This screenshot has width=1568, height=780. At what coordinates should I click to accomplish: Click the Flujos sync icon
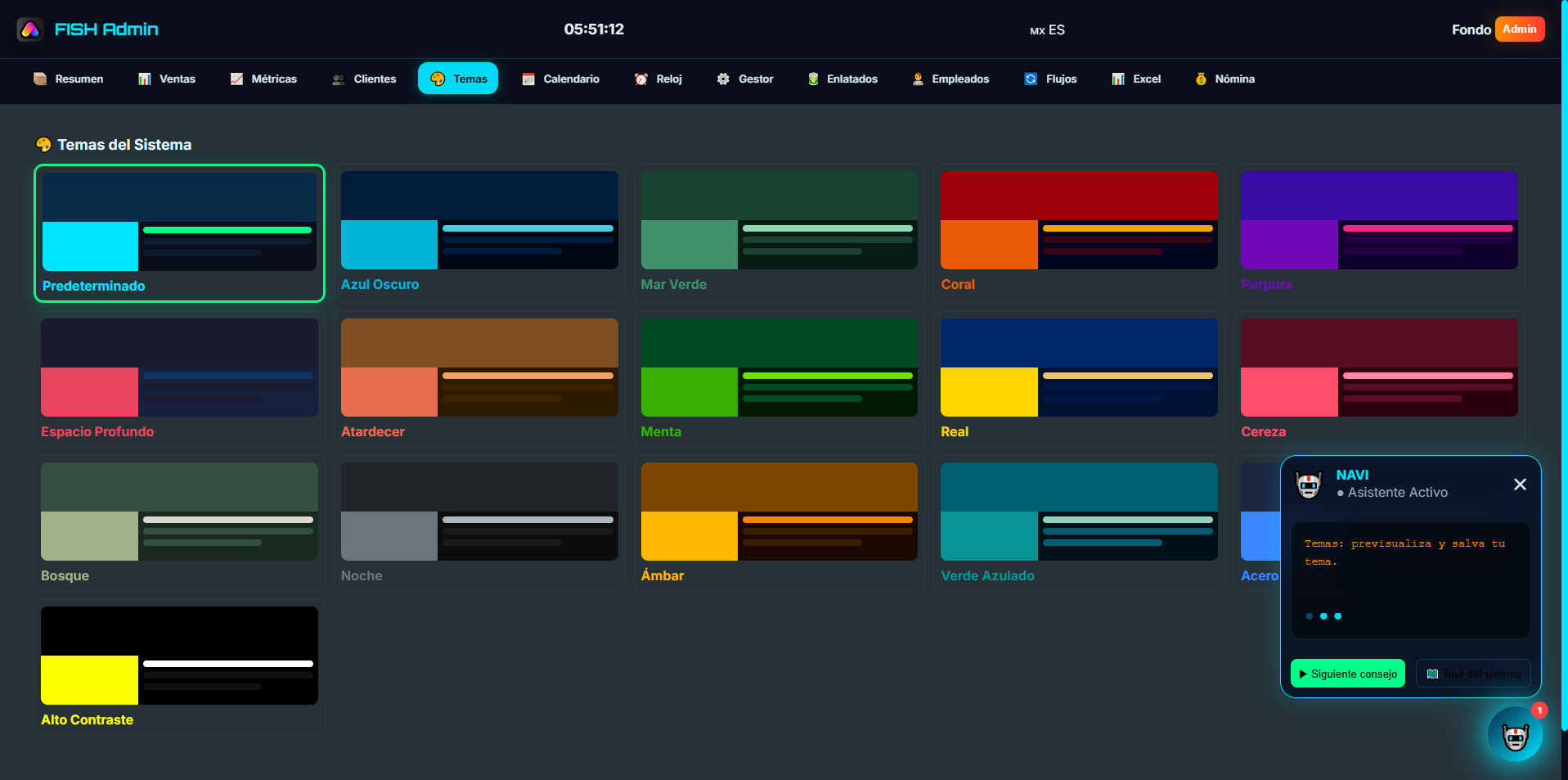tap(1031, 79)
